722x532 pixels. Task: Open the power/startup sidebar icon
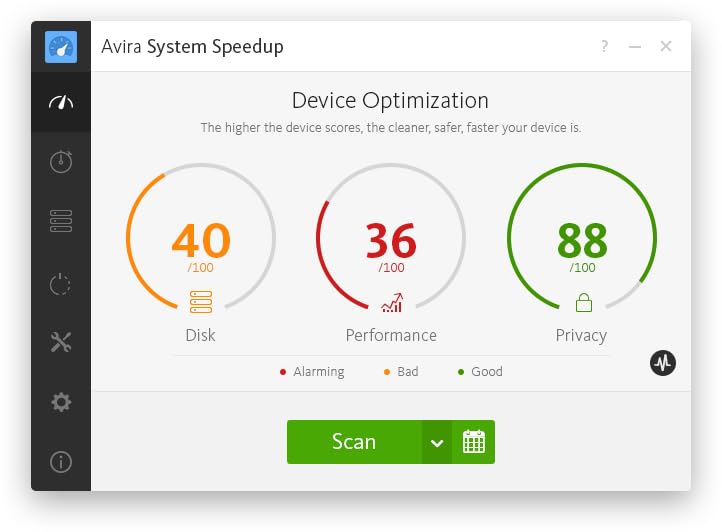[61, 283]
